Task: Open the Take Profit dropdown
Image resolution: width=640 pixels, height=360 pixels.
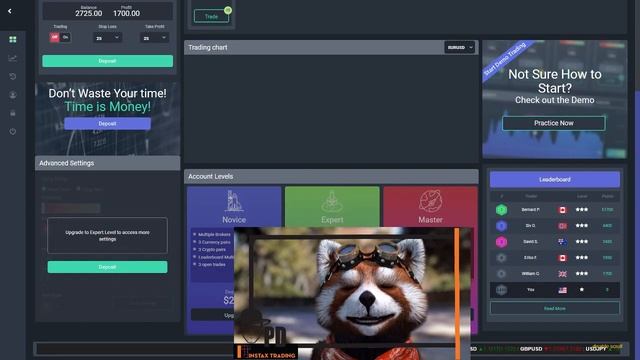Action: pos(155,38)
